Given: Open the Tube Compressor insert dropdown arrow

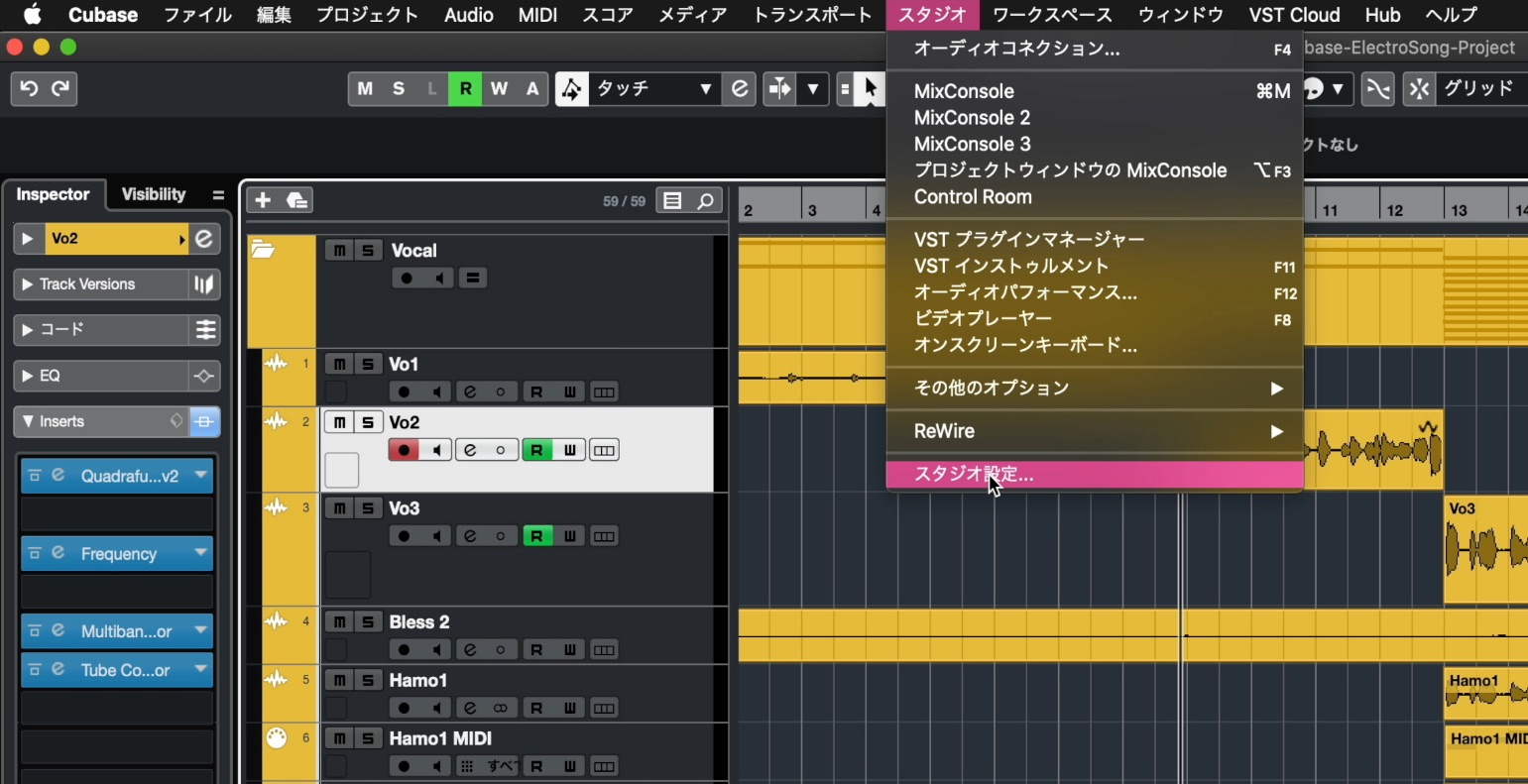Looking at the screenshot, I should click(x=201, y=670).
